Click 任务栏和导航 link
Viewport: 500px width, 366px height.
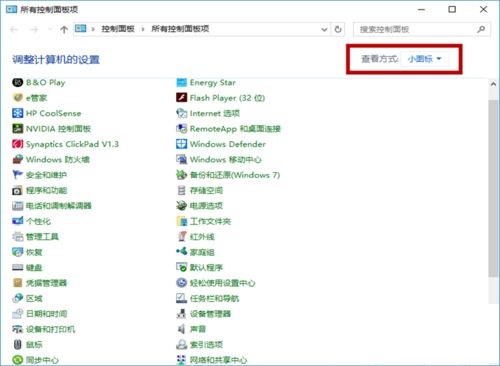[214, 298]
